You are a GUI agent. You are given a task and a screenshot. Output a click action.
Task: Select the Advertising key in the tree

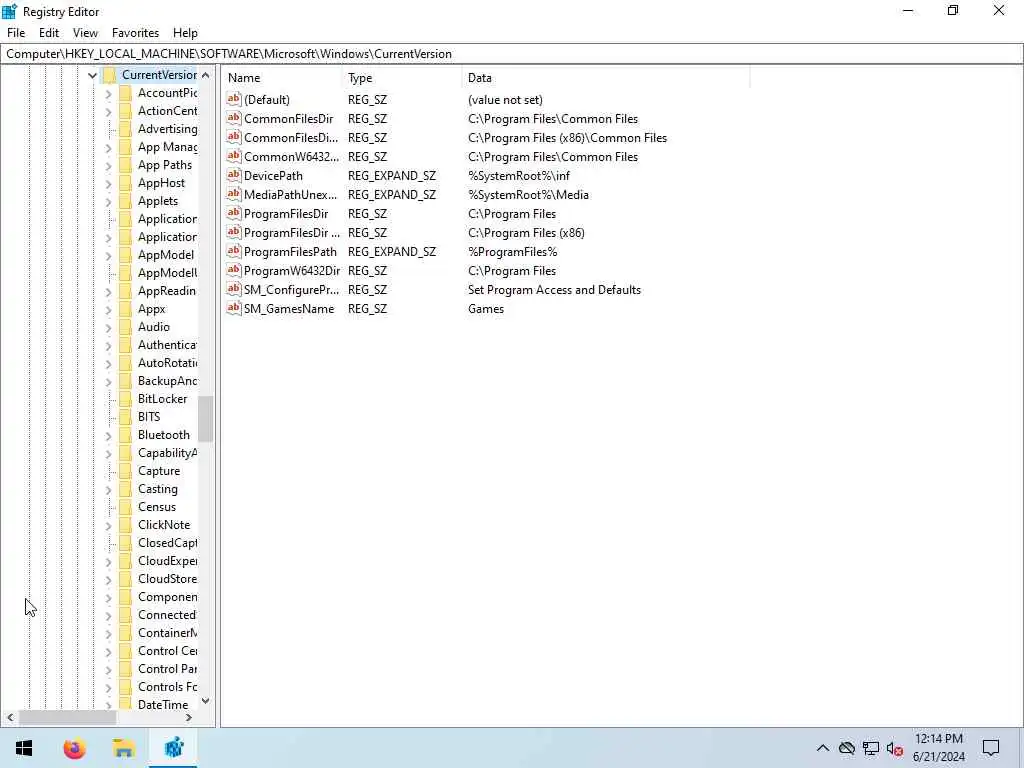coord(167,129)
